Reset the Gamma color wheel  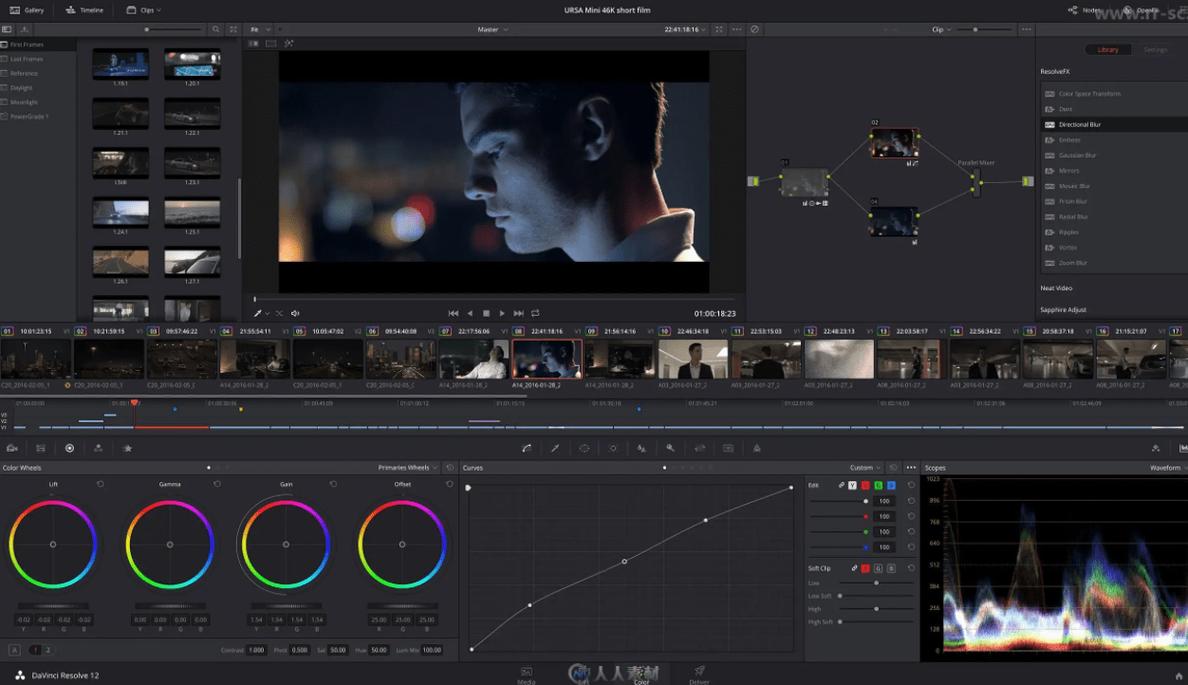pos(217,483)
